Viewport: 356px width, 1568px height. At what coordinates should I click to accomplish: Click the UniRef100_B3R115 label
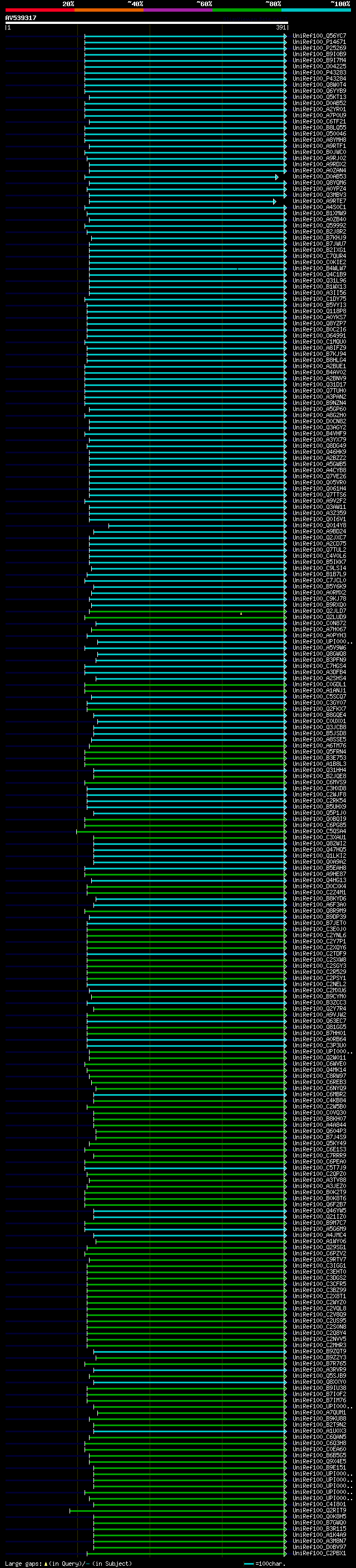319,1529
